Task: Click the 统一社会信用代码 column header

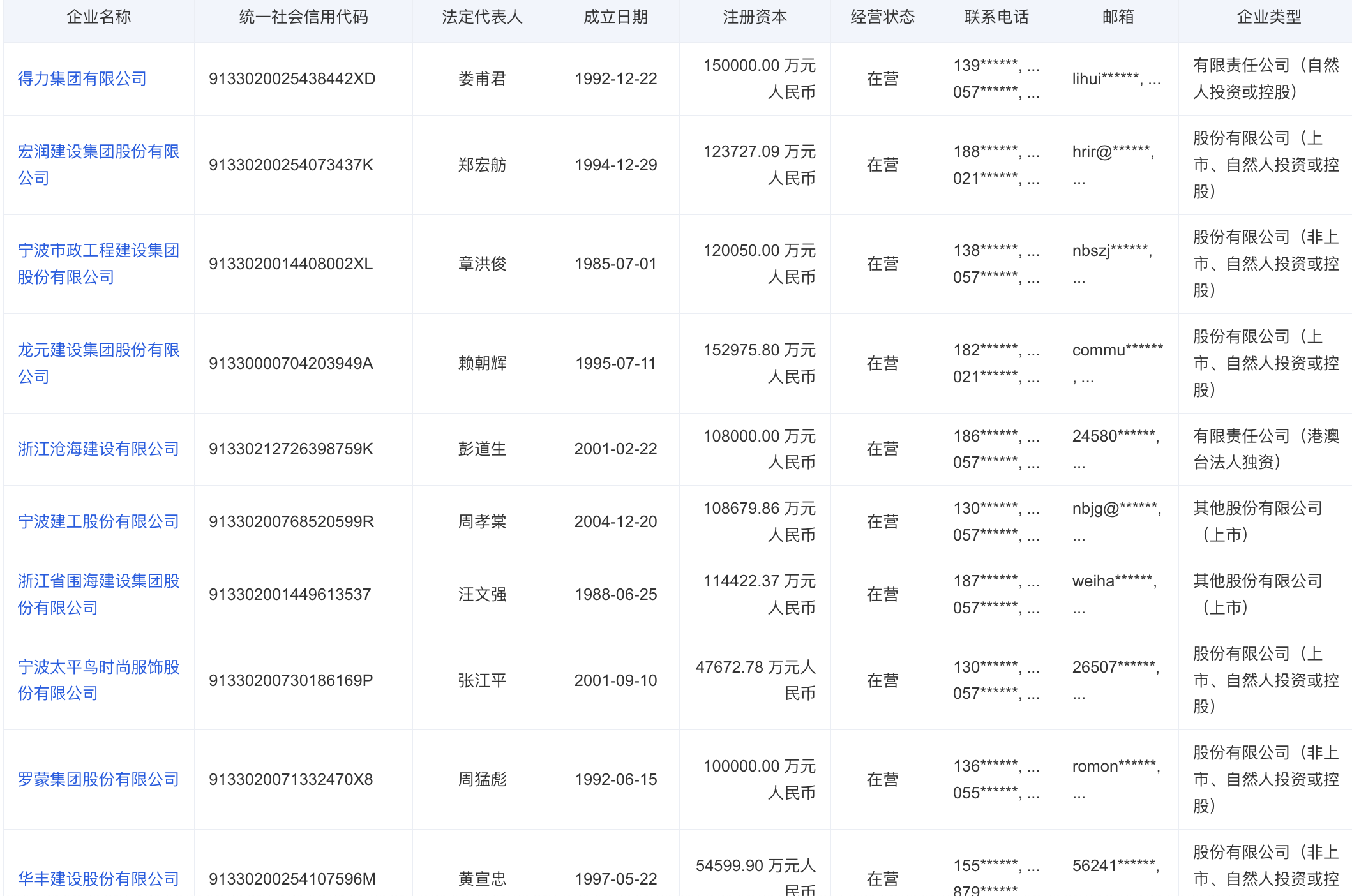Action: [304, 17]
